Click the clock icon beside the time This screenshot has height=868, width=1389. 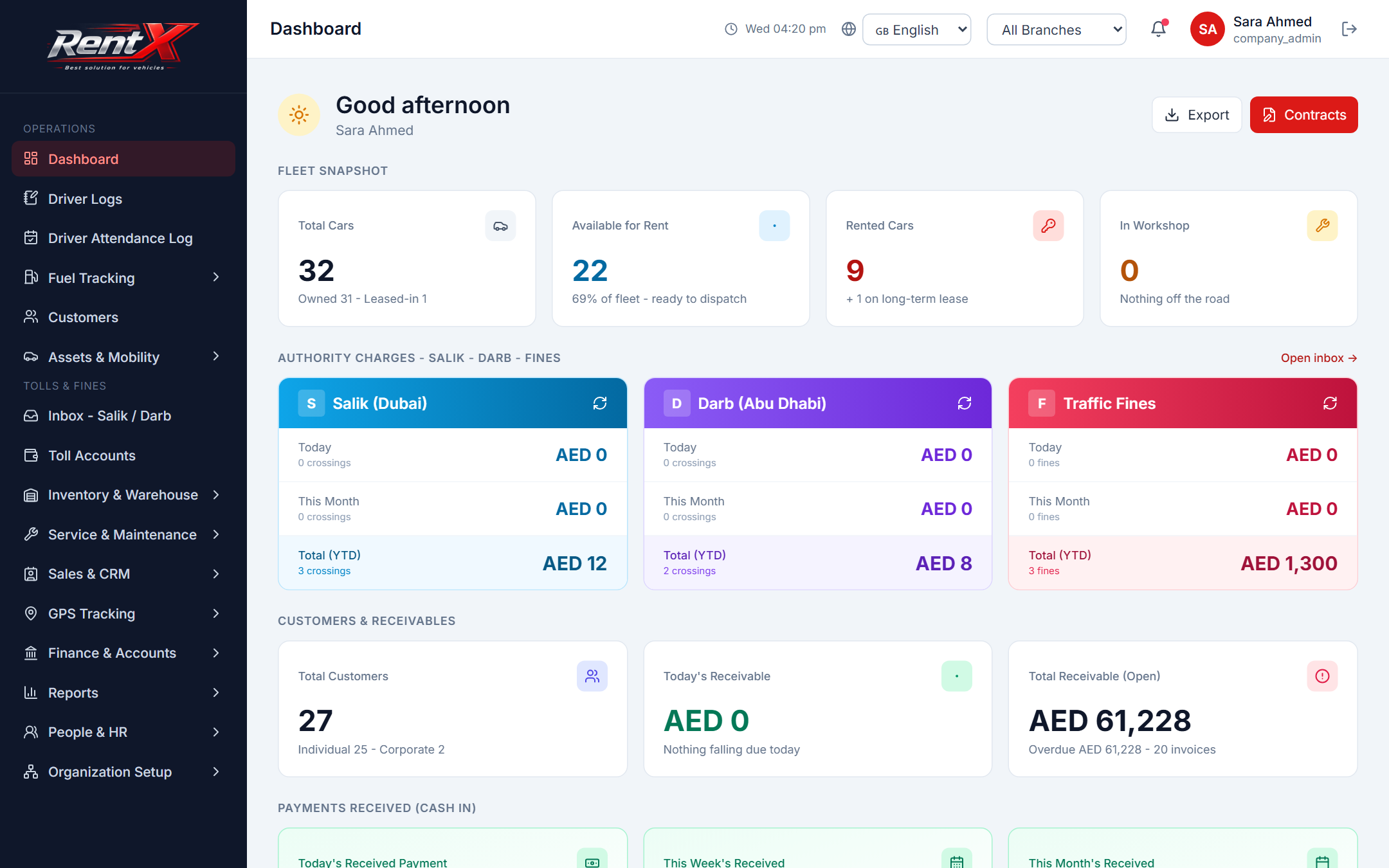731,29
